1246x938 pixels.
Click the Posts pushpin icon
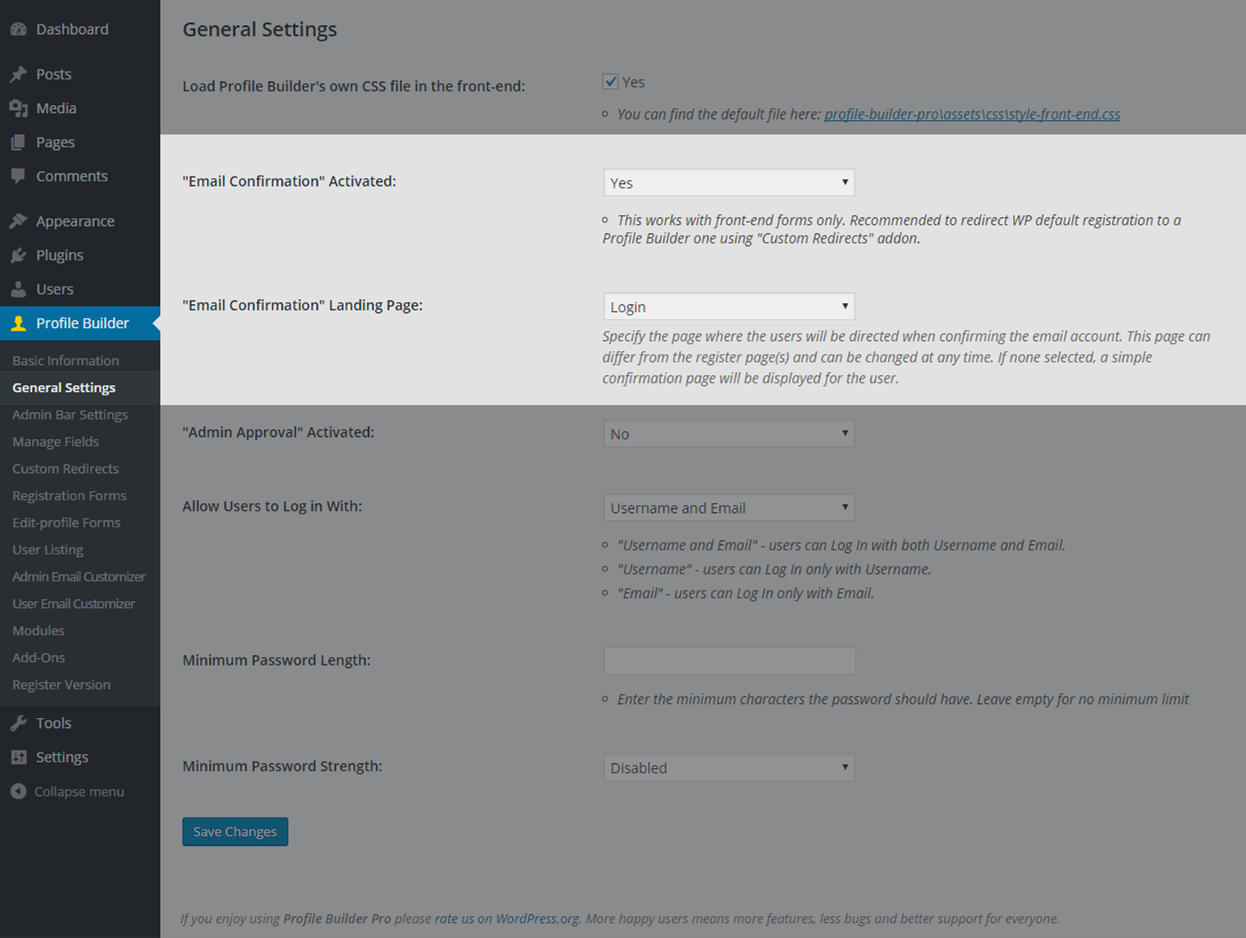(x=18, y=74)
